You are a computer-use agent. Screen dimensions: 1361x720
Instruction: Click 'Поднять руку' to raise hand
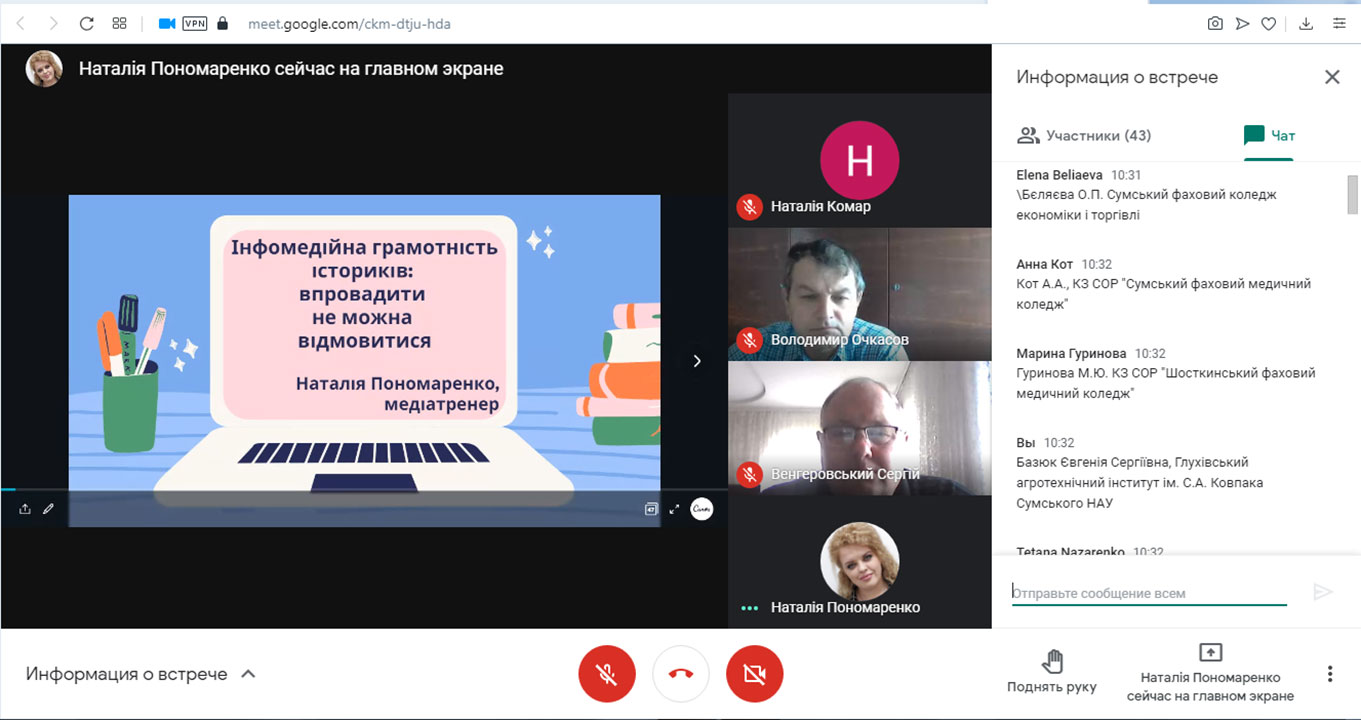pos(1052,672)
